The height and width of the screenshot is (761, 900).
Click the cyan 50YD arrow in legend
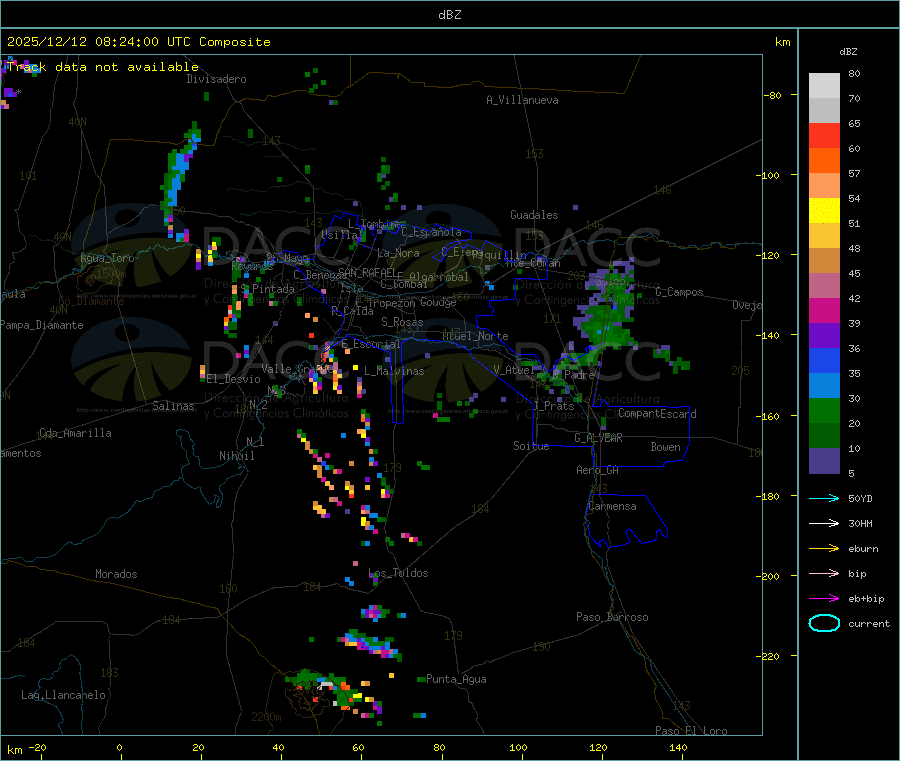pos(824,498)
